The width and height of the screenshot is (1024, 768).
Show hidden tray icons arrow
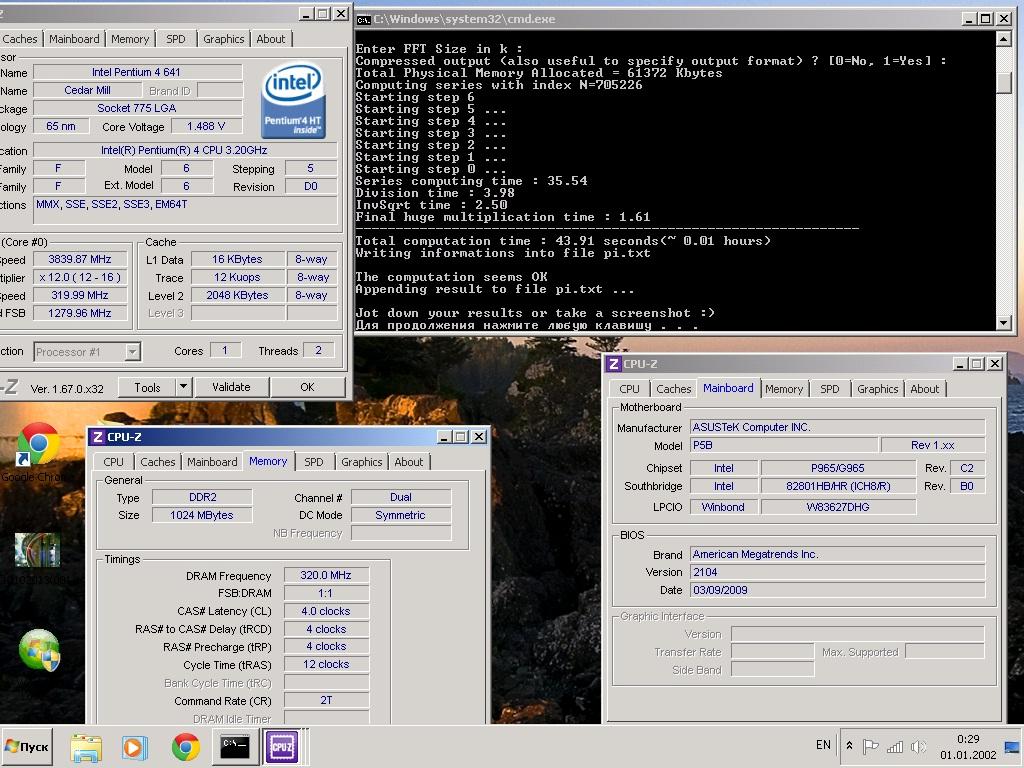pyautogui.click(x=849, y=745)
